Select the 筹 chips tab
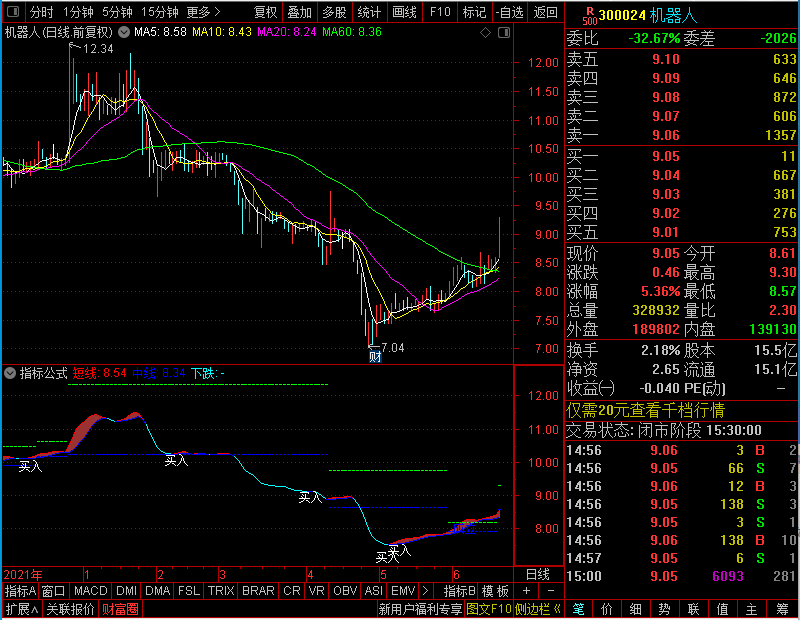 [782, 609]
